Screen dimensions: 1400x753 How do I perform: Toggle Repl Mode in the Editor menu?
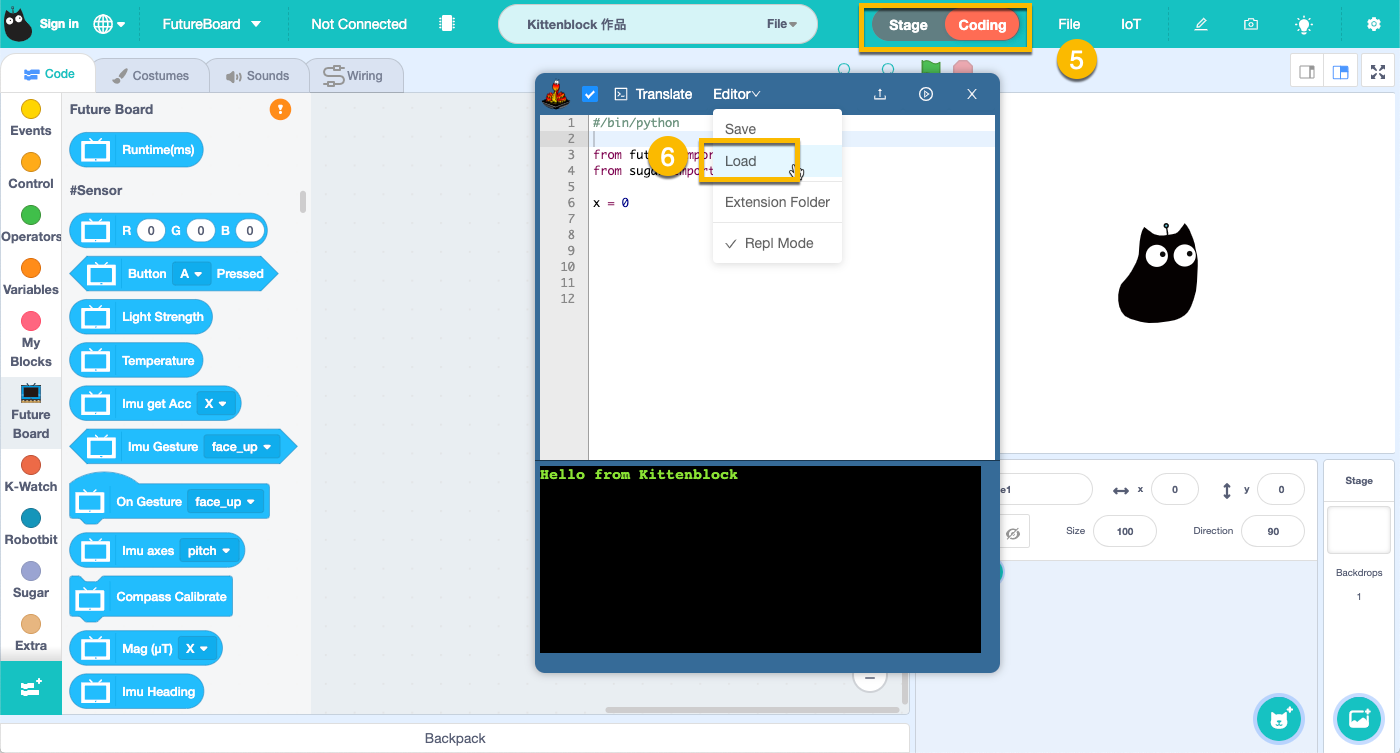click(x=778, y=243)
